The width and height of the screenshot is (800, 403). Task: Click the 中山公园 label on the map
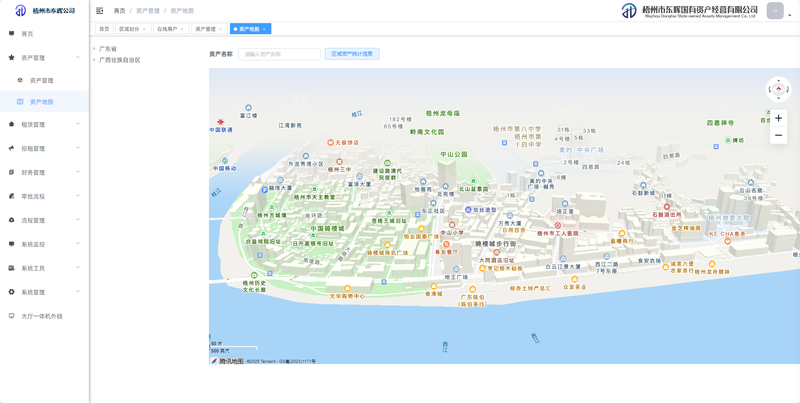click(454, 154)
